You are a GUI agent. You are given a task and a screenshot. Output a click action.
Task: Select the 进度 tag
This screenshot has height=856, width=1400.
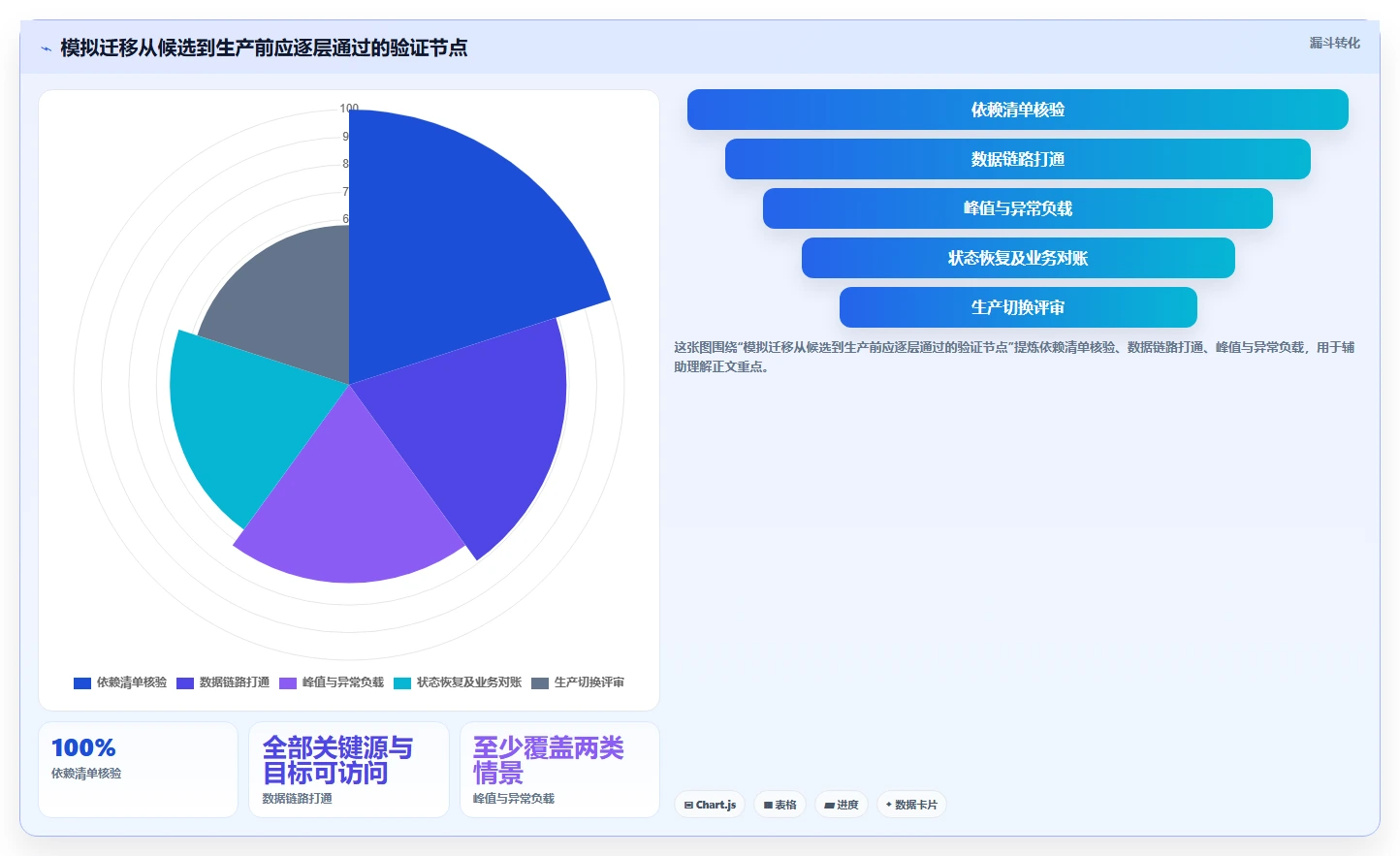[842, 805]
